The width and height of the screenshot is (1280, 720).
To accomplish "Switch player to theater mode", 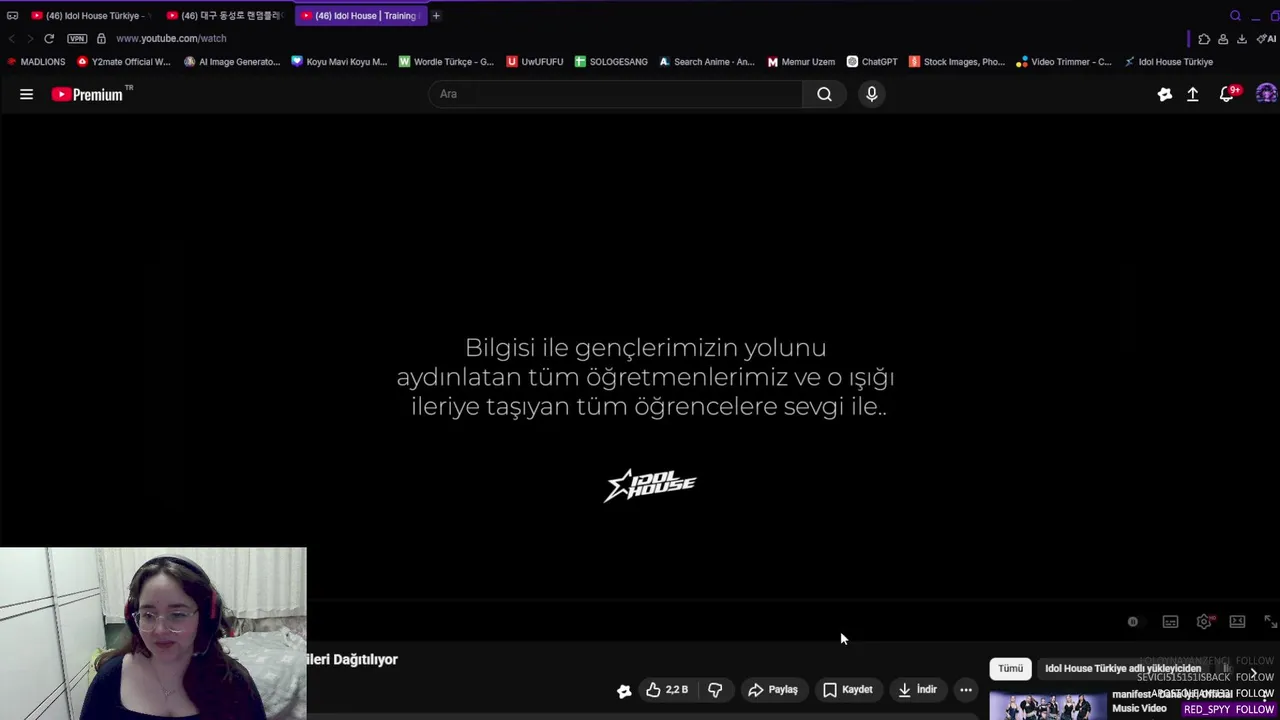I will (x=1237, y=622).
